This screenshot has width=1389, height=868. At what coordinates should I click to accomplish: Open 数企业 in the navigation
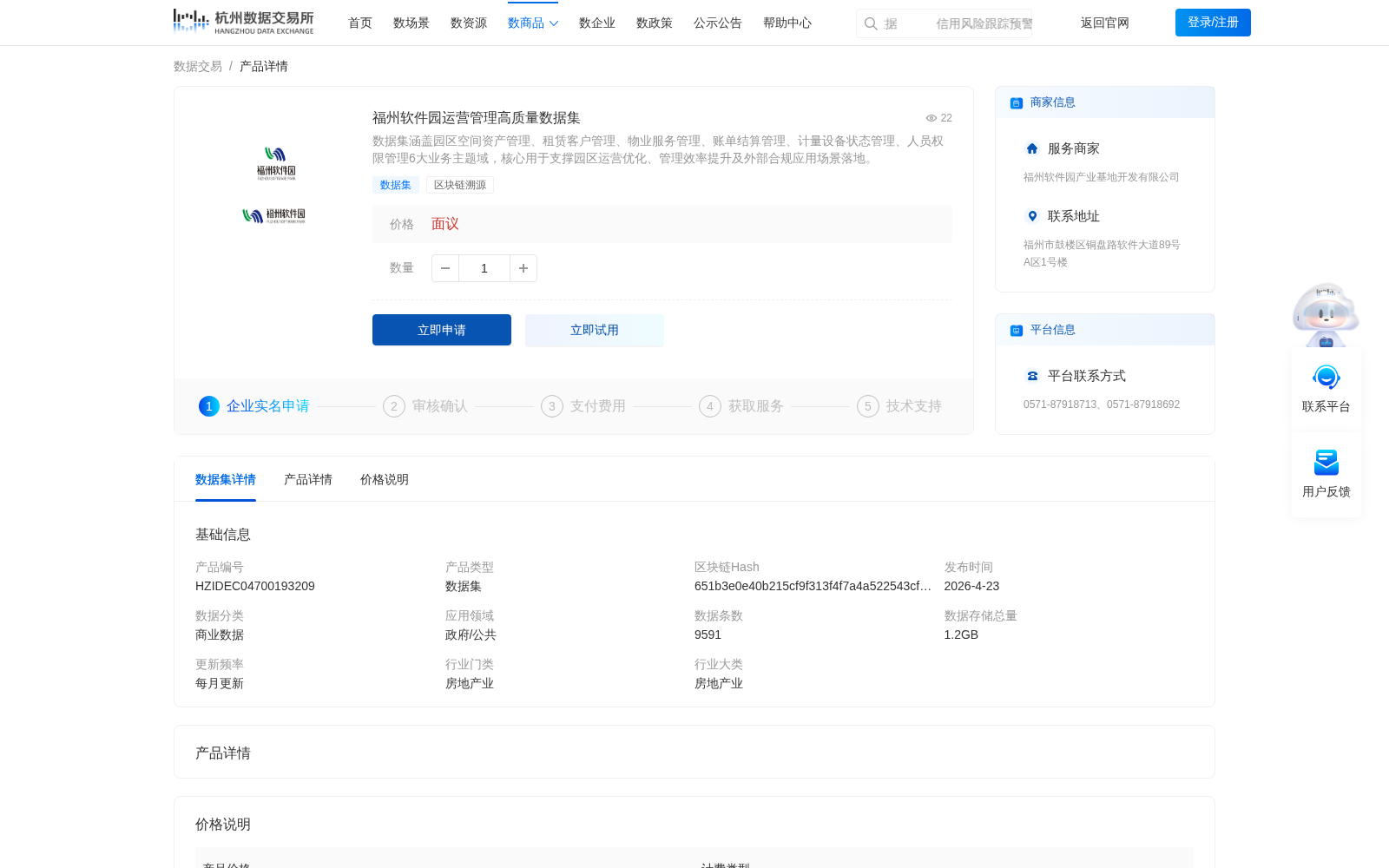(597, 23)
